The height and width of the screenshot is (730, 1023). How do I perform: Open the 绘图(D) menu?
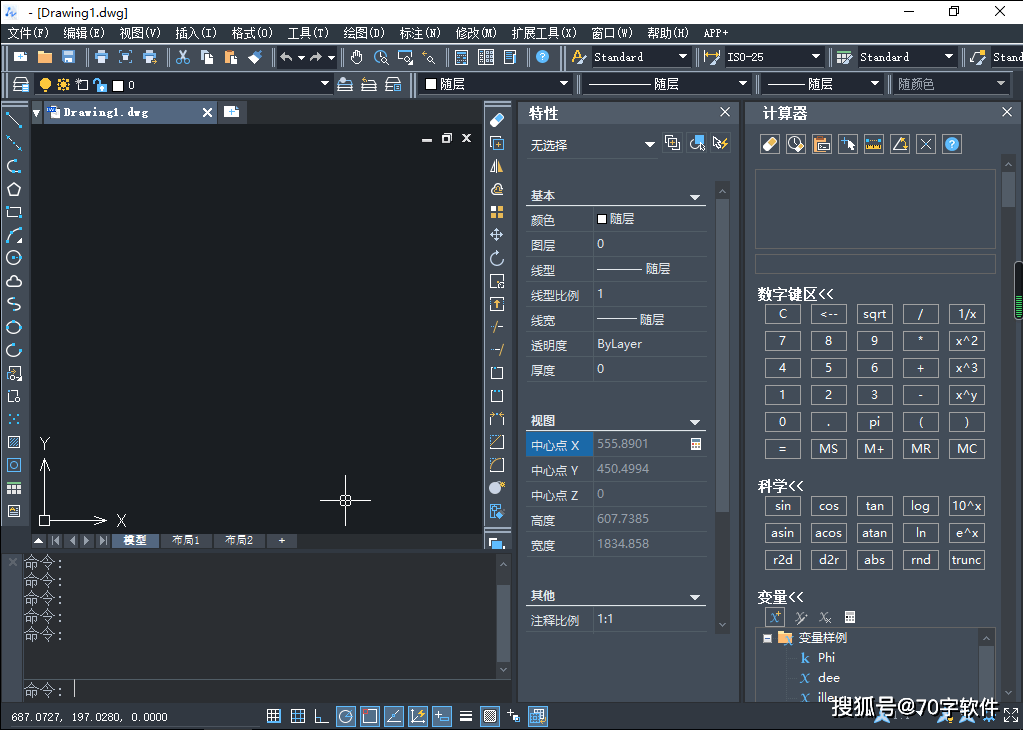pyautogui.click(x=363, y=33)
